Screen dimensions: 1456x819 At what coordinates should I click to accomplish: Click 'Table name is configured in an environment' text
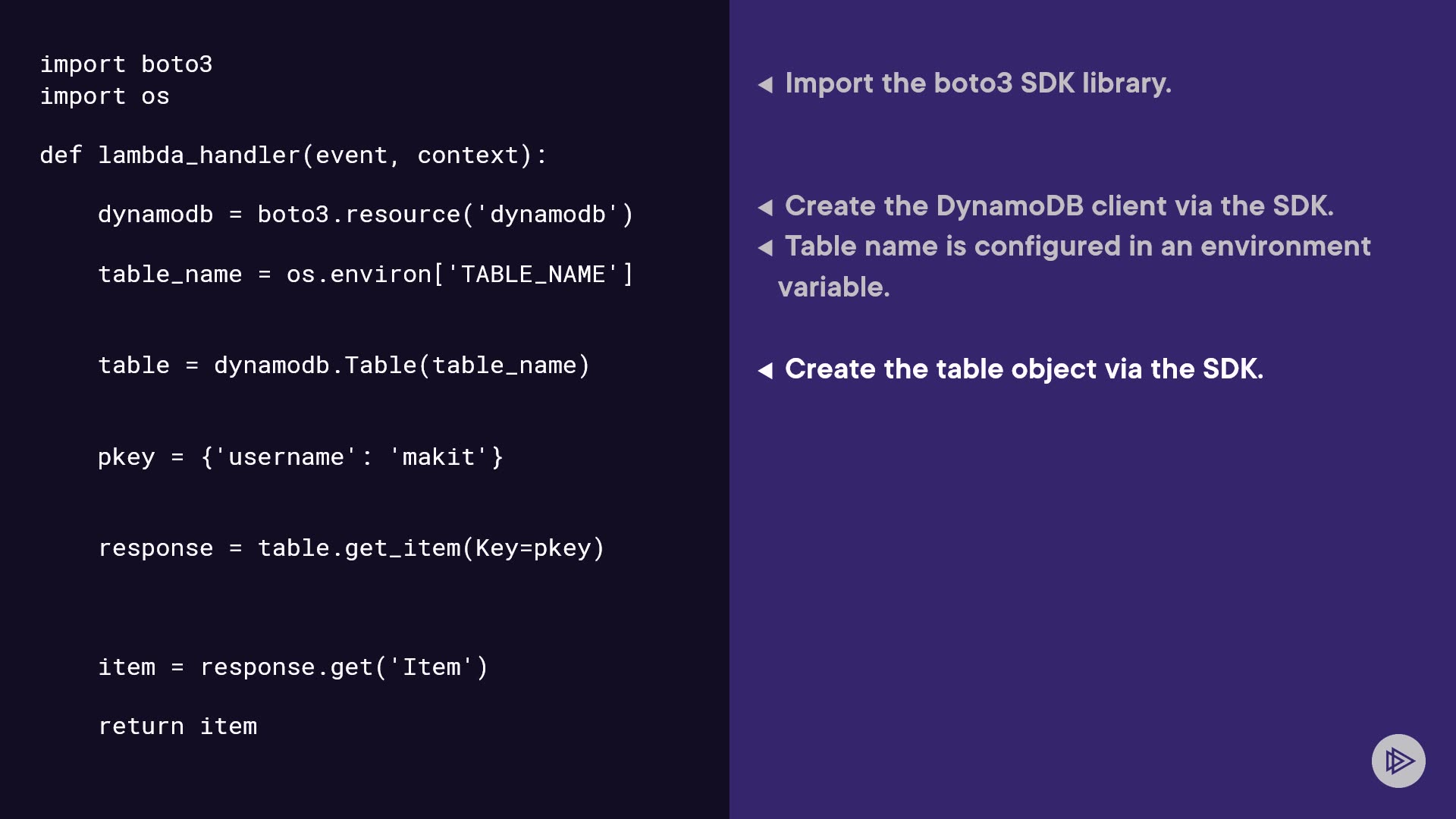1077,246
